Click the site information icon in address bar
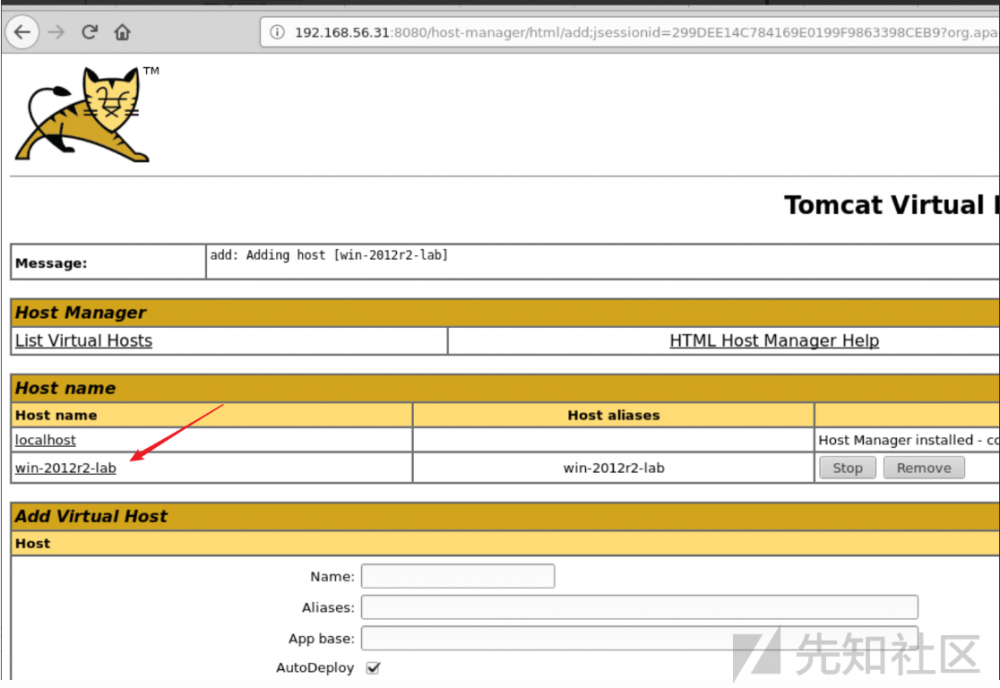 (276, 31)
